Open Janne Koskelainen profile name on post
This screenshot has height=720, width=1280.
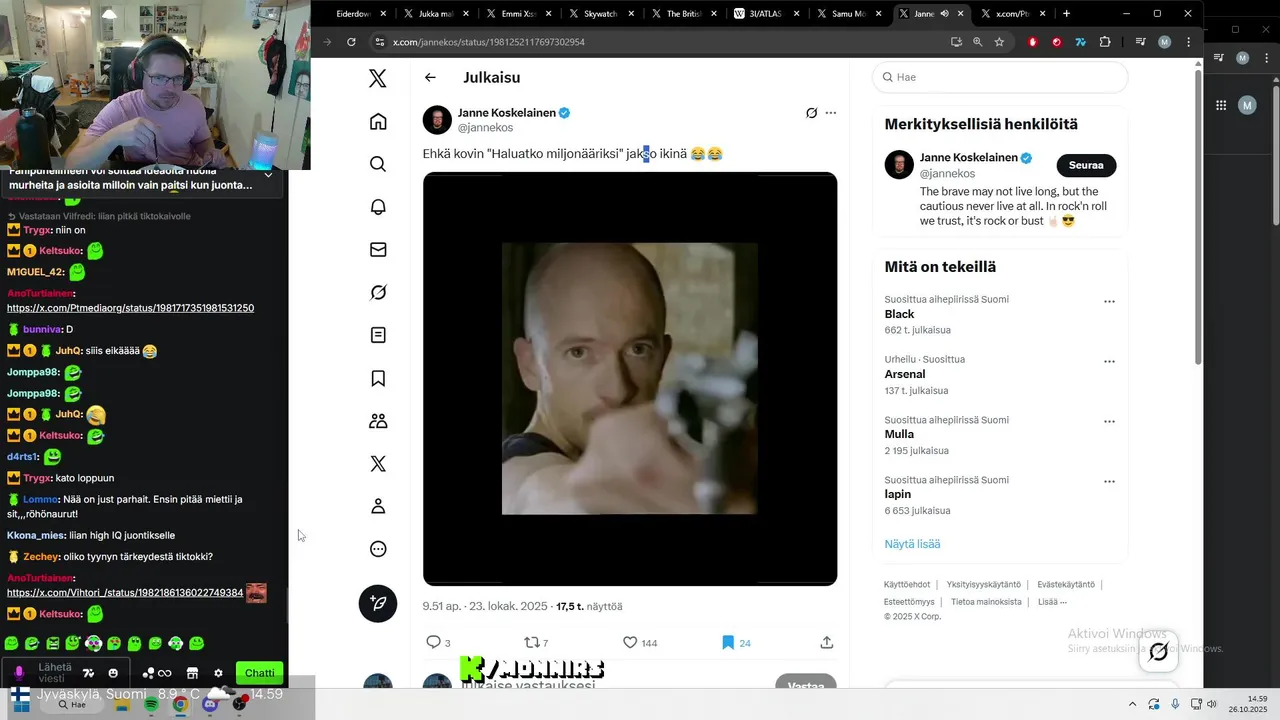pos(506,113)
